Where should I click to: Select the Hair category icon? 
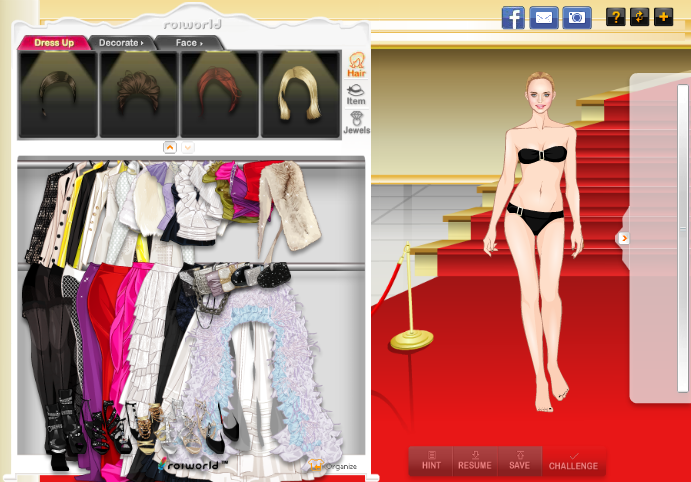pos(355,67)
